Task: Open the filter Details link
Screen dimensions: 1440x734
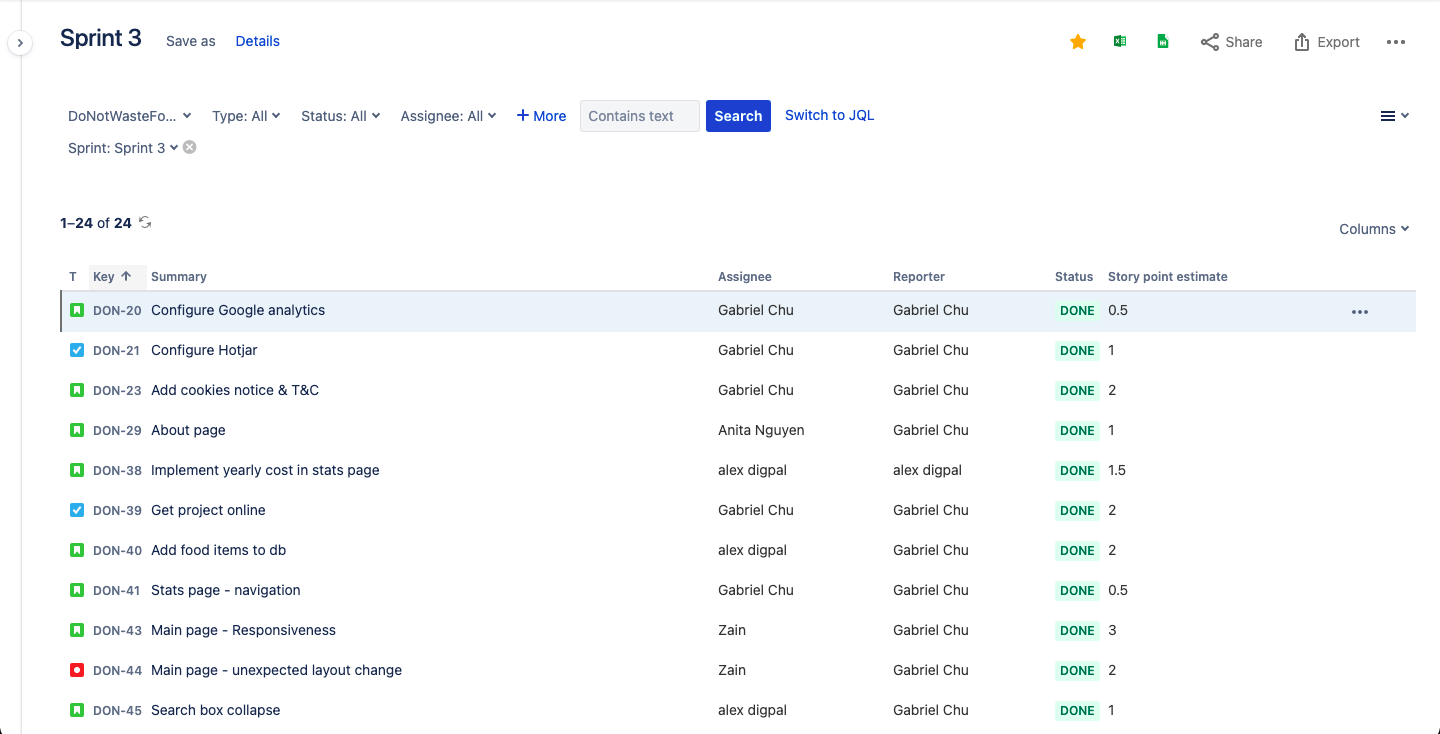Action: coord(258,41)
